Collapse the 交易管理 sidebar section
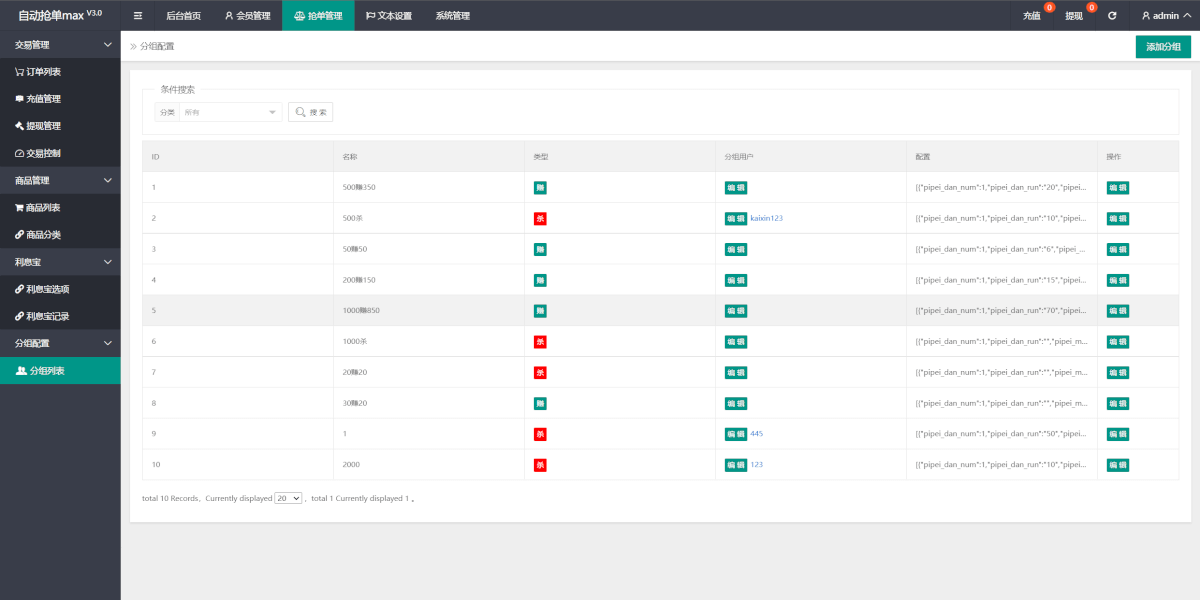The height and width of the screenshot is (600, 1200). (x=60, y=45)
